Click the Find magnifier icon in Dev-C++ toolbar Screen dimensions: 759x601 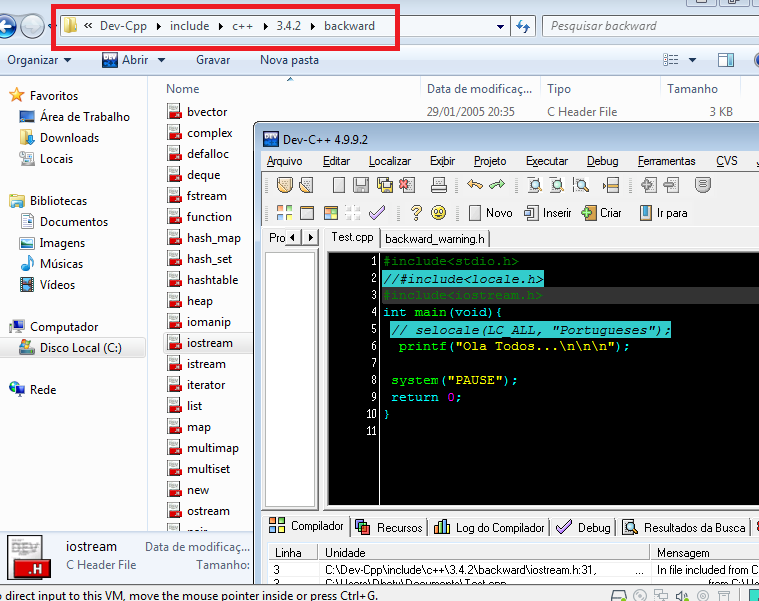coord(534,185)
